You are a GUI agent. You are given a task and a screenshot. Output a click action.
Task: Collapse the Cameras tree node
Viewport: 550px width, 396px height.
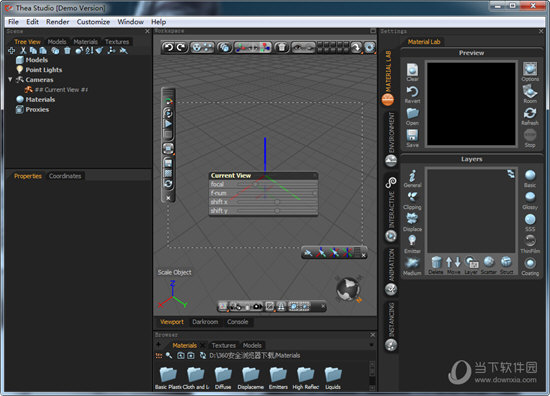coord(10,80)
